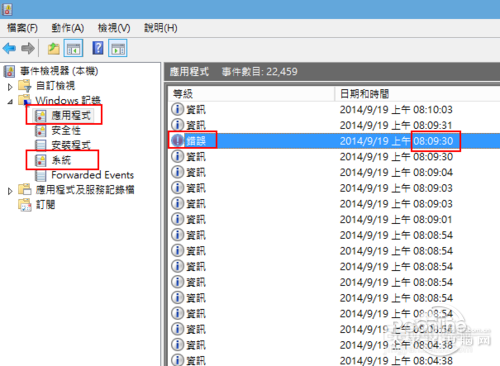Click the info icon of the 08:09:01 event
The width and height of the screenshot is (500, 366).
177,219
